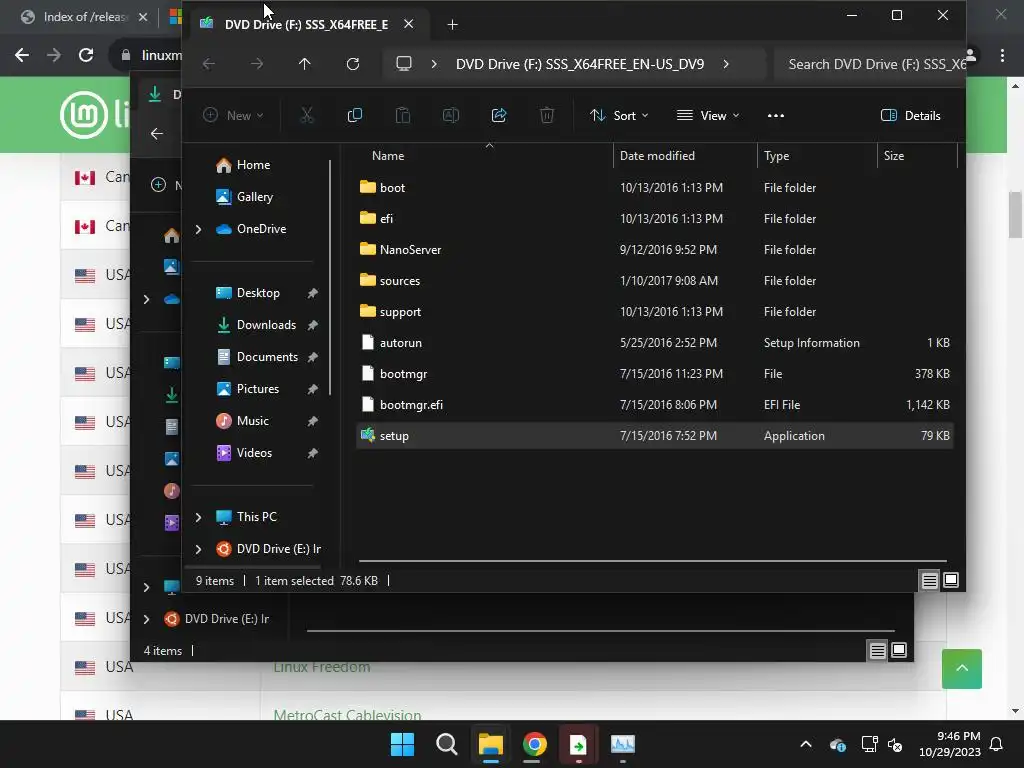Open taskbar Search

tap(447, 744)
